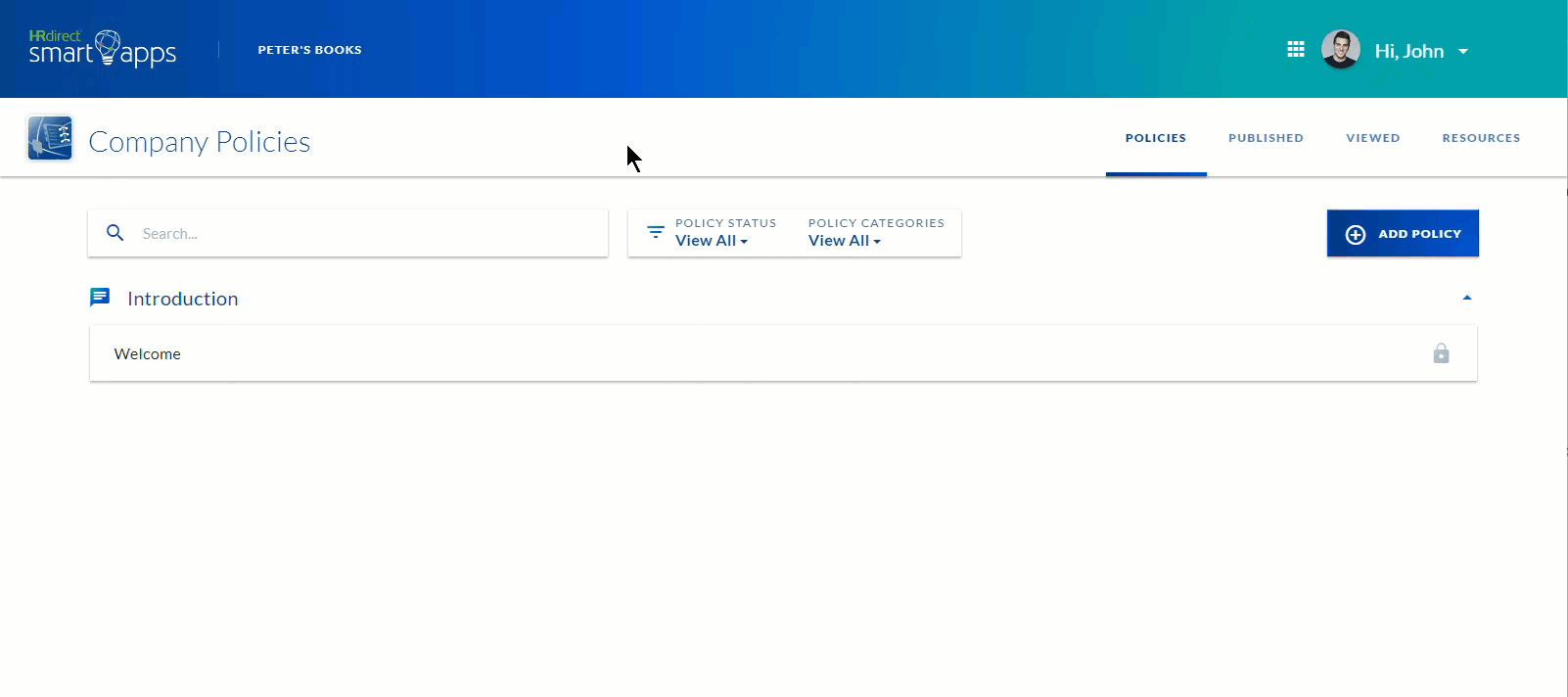Click the Introduction section heading
The width and height of the screenshot is (1568, 697).
click(183, 299)
